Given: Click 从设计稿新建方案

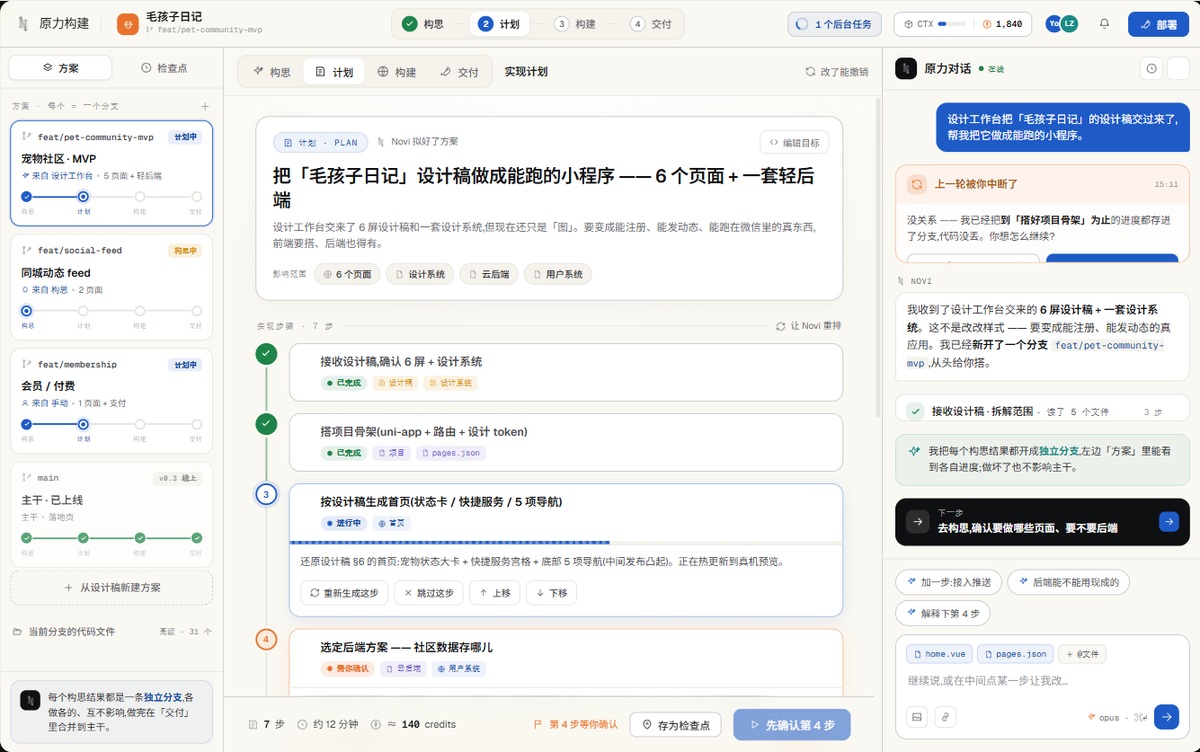Looking at the screenshot, I should [x=111, y=588].
